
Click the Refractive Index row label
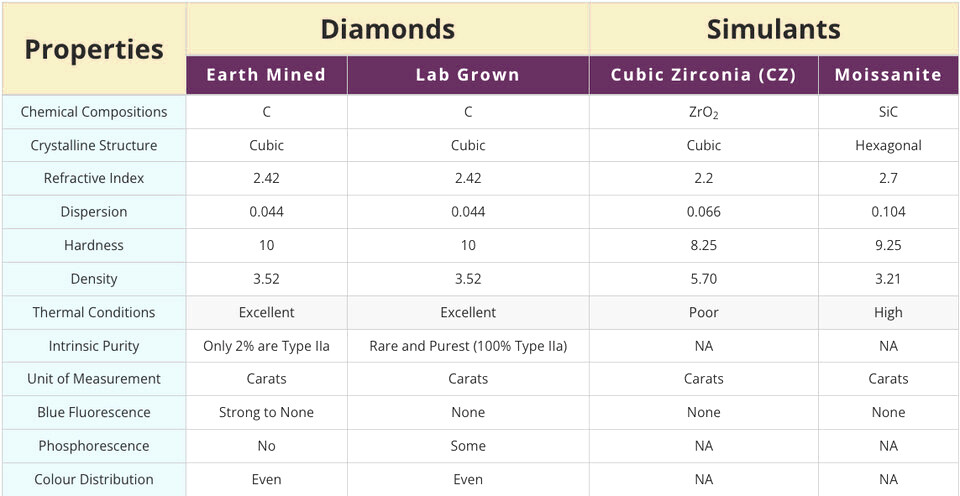tap(94, 179)
